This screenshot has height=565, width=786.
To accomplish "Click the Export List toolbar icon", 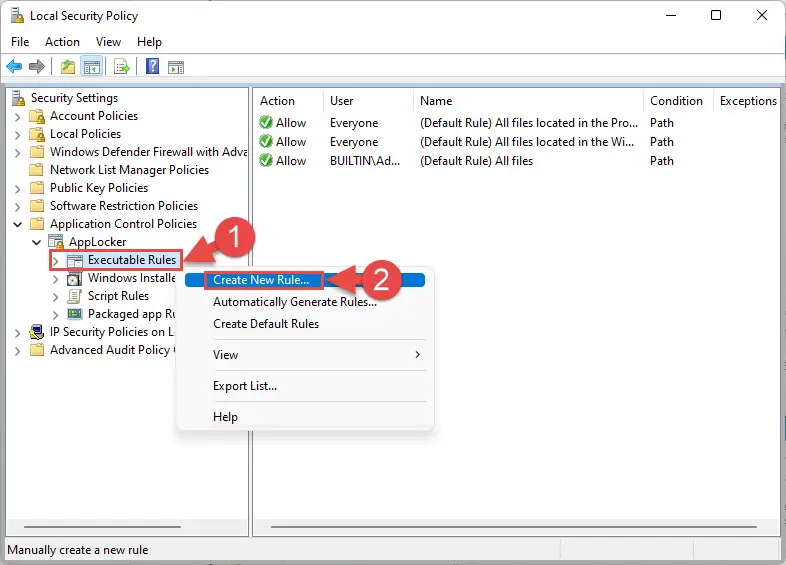I will coord(122,66).
